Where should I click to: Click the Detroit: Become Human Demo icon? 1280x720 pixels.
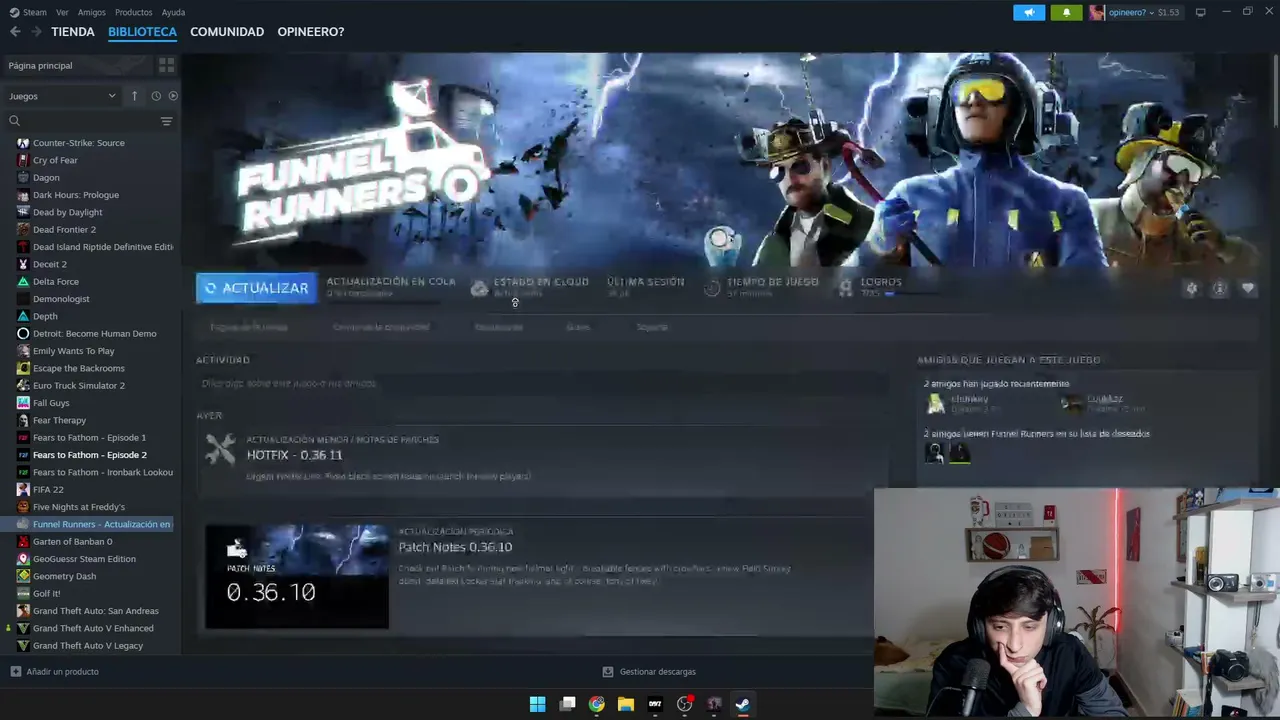[23, 333]
